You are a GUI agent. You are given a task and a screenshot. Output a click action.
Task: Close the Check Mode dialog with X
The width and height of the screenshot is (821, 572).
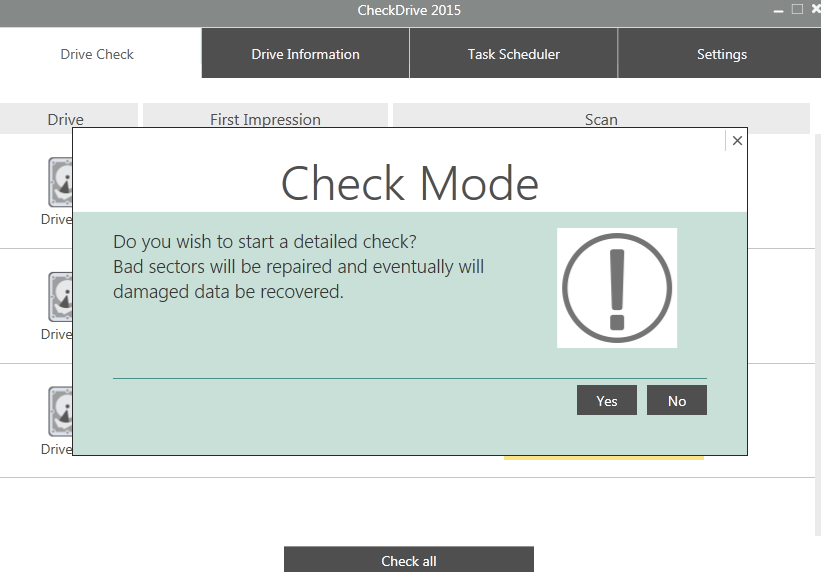click(737, 141)
